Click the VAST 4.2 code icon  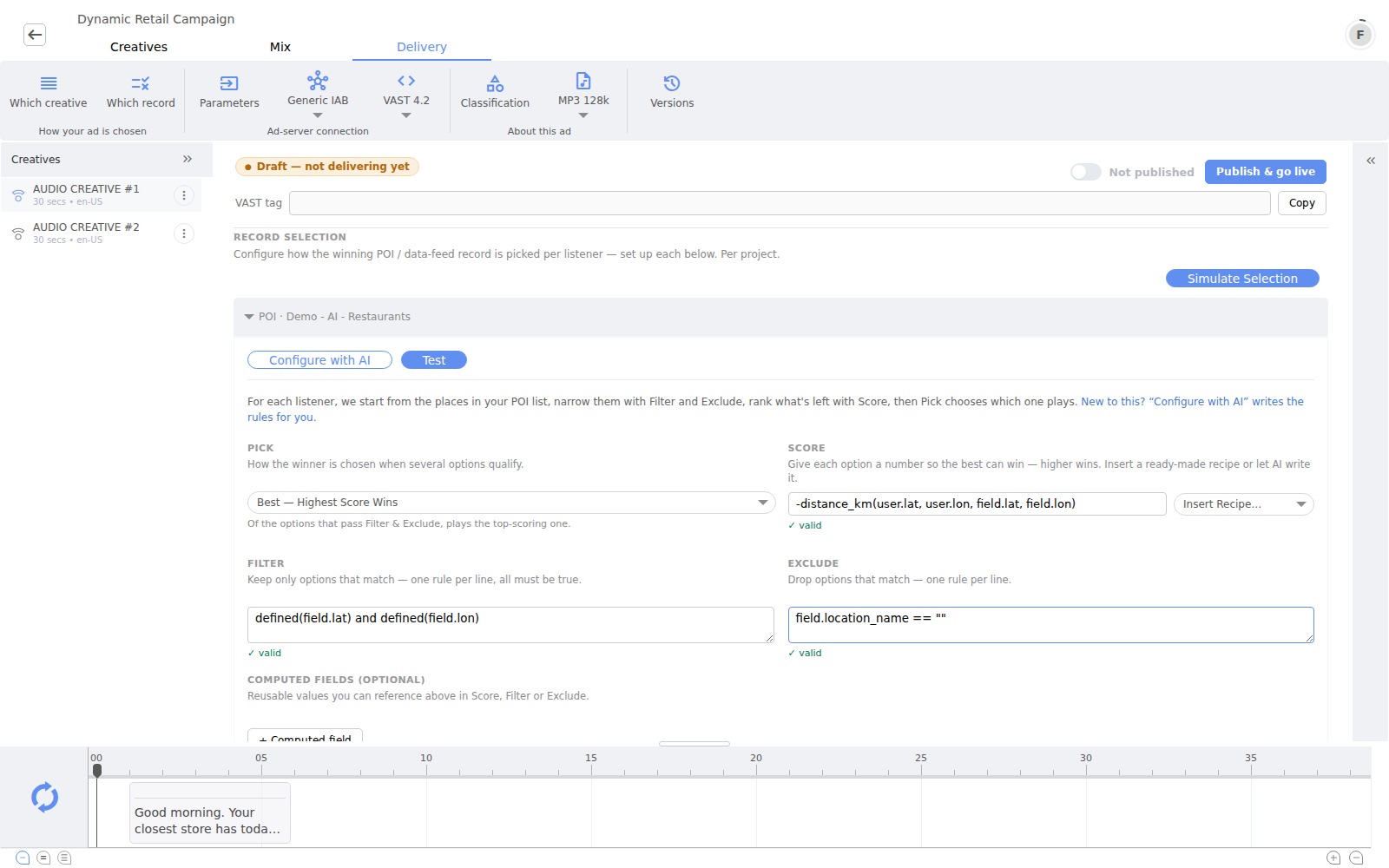click(406, 81)
